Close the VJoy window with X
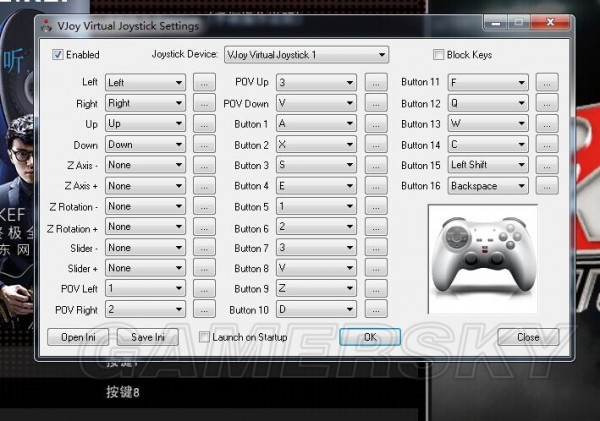Viewport: 600px width, 421px height. click(x=550, y=23)
